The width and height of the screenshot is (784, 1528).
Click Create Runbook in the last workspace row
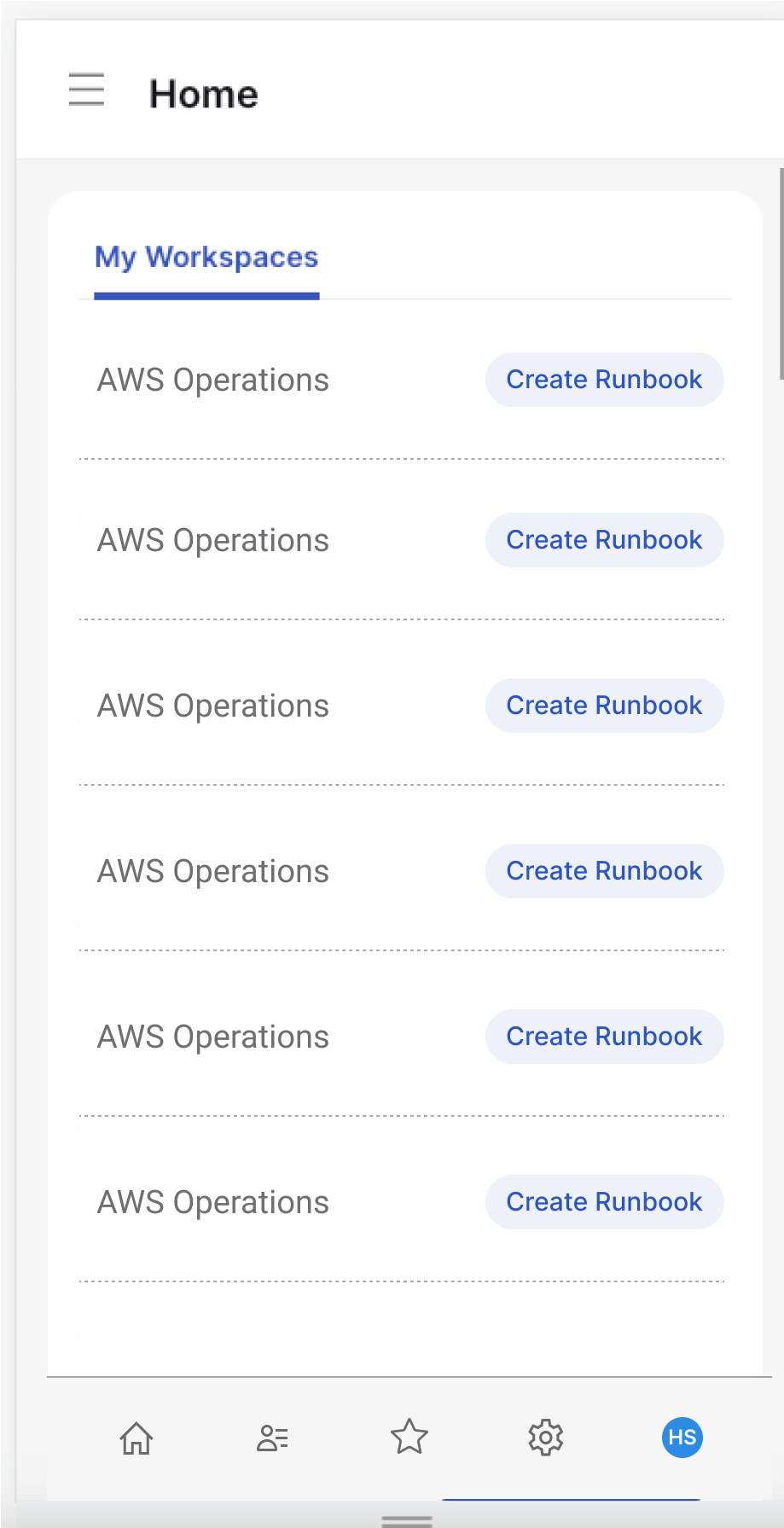point(605,1202)
